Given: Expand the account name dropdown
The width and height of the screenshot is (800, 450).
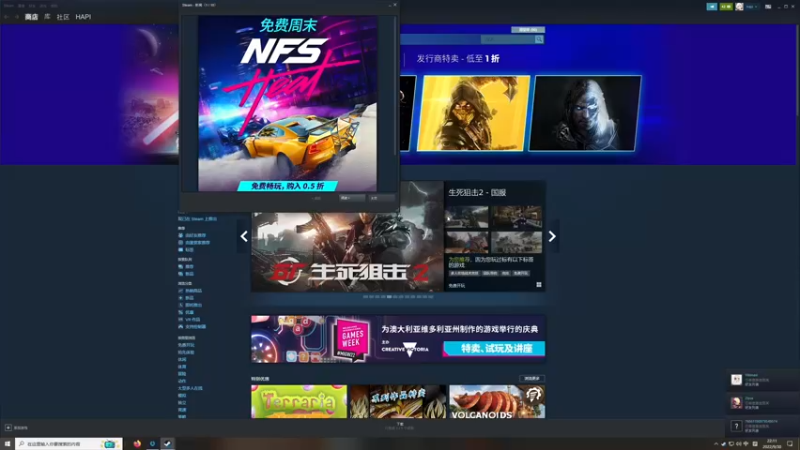Looking at the screenshot, I should click(752, 7).
